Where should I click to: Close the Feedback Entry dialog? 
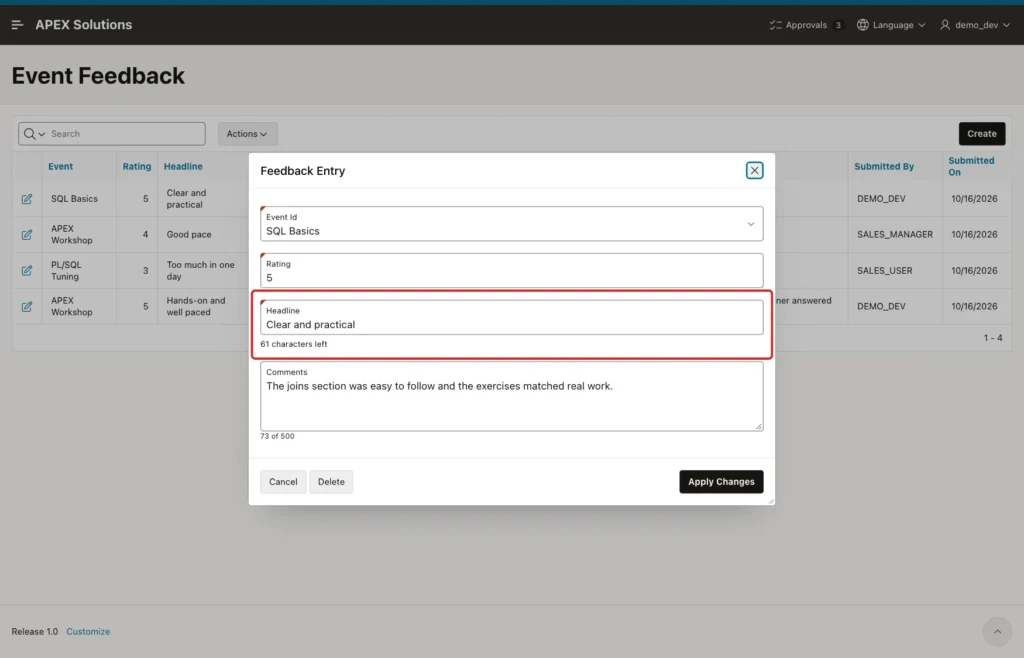point(754,170)
